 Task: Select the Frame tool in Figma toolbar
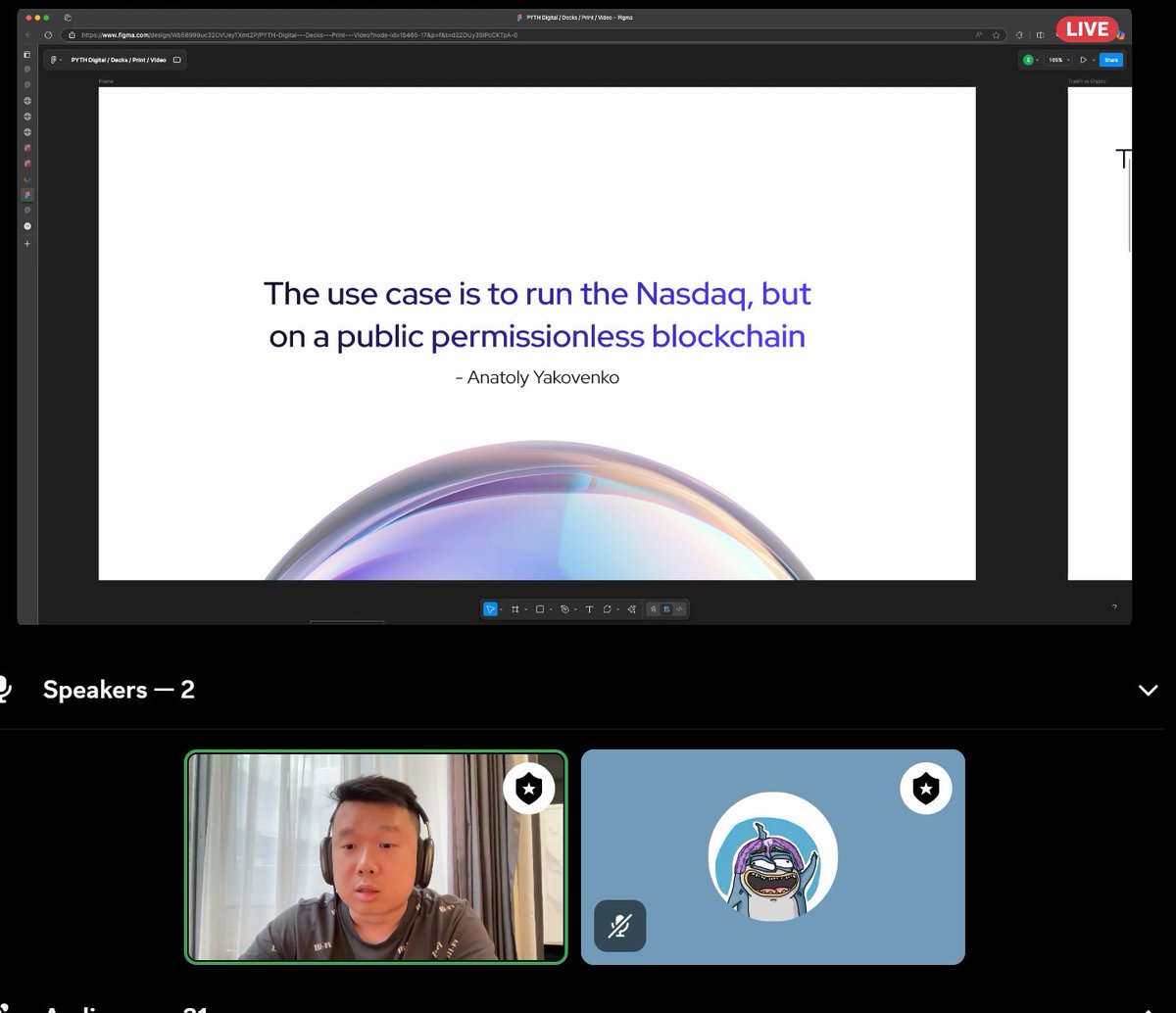[515, 609]
